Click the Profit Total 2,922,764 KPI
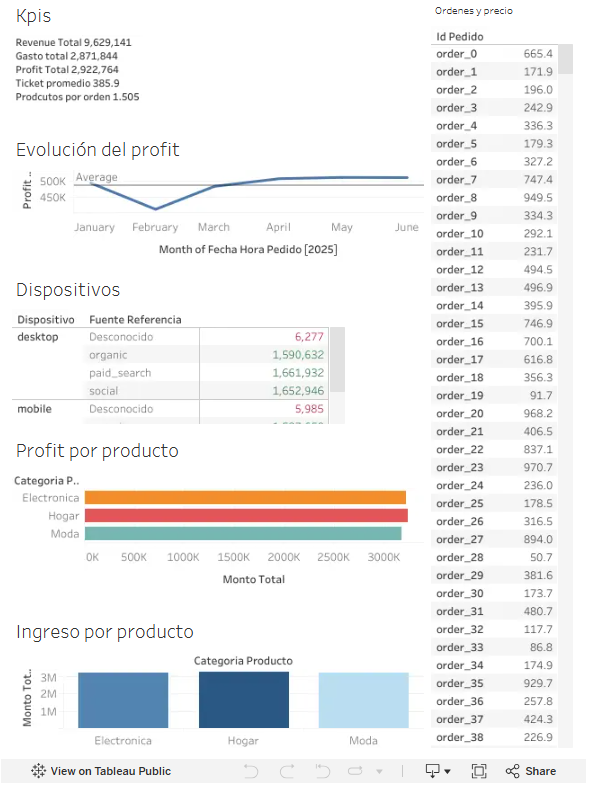 click(x=67, y=70)
